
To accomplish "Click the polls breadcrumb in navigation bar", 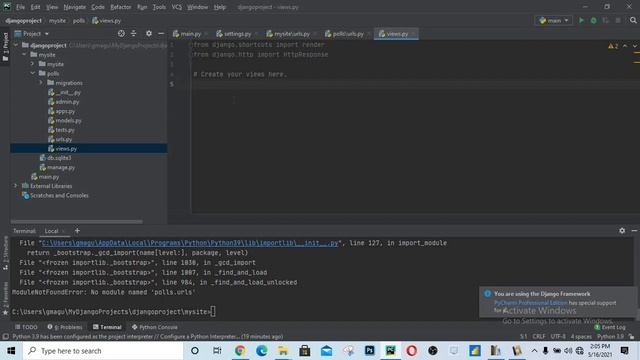I will pos(79,20).
